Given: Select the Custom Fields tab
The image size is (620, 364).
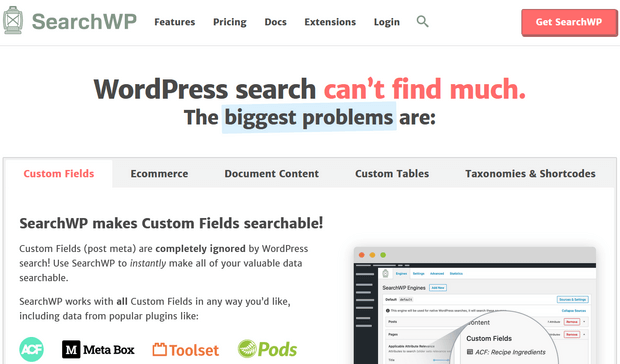Looking at the screenshot, I should coord(59,174).
